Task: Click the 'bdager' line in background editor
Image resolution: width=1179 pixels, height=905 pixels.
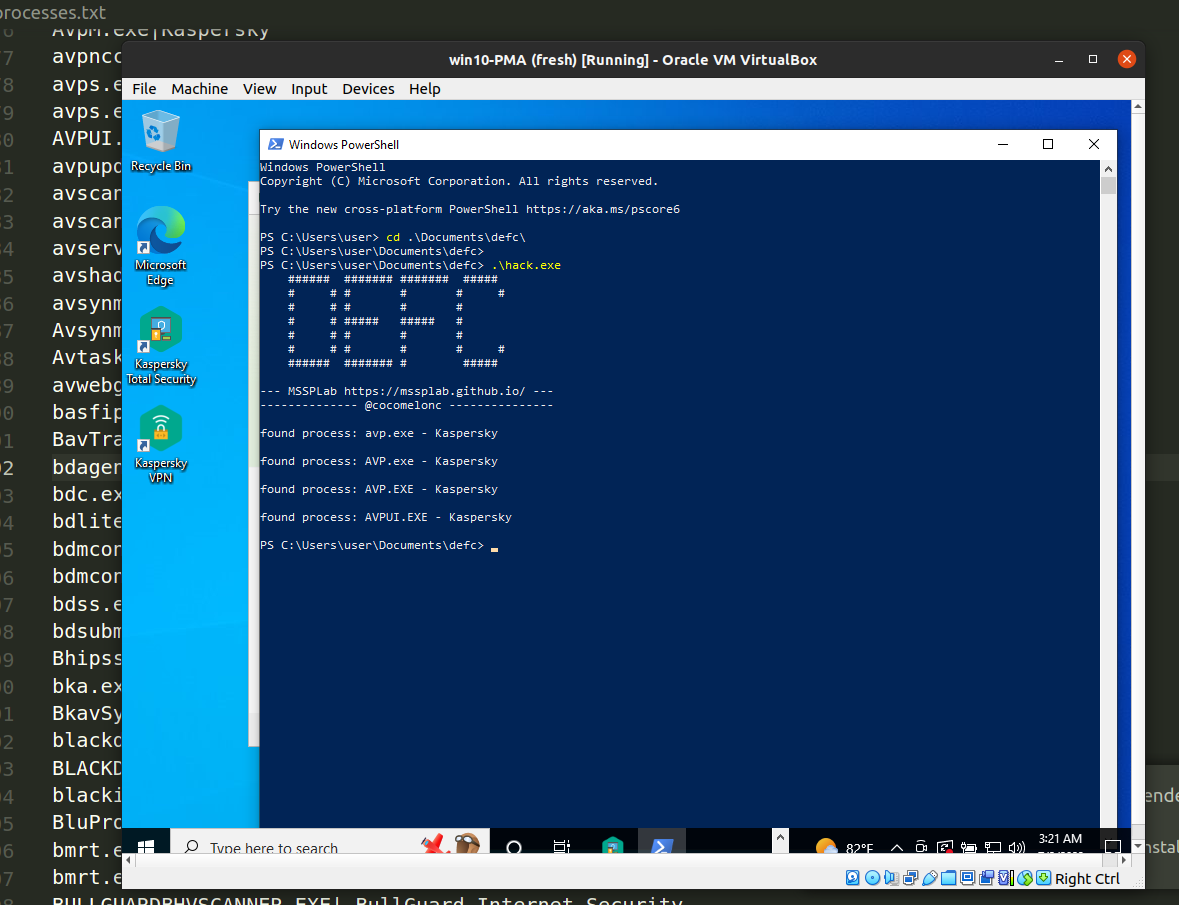Action: click(x=86, y=467)
